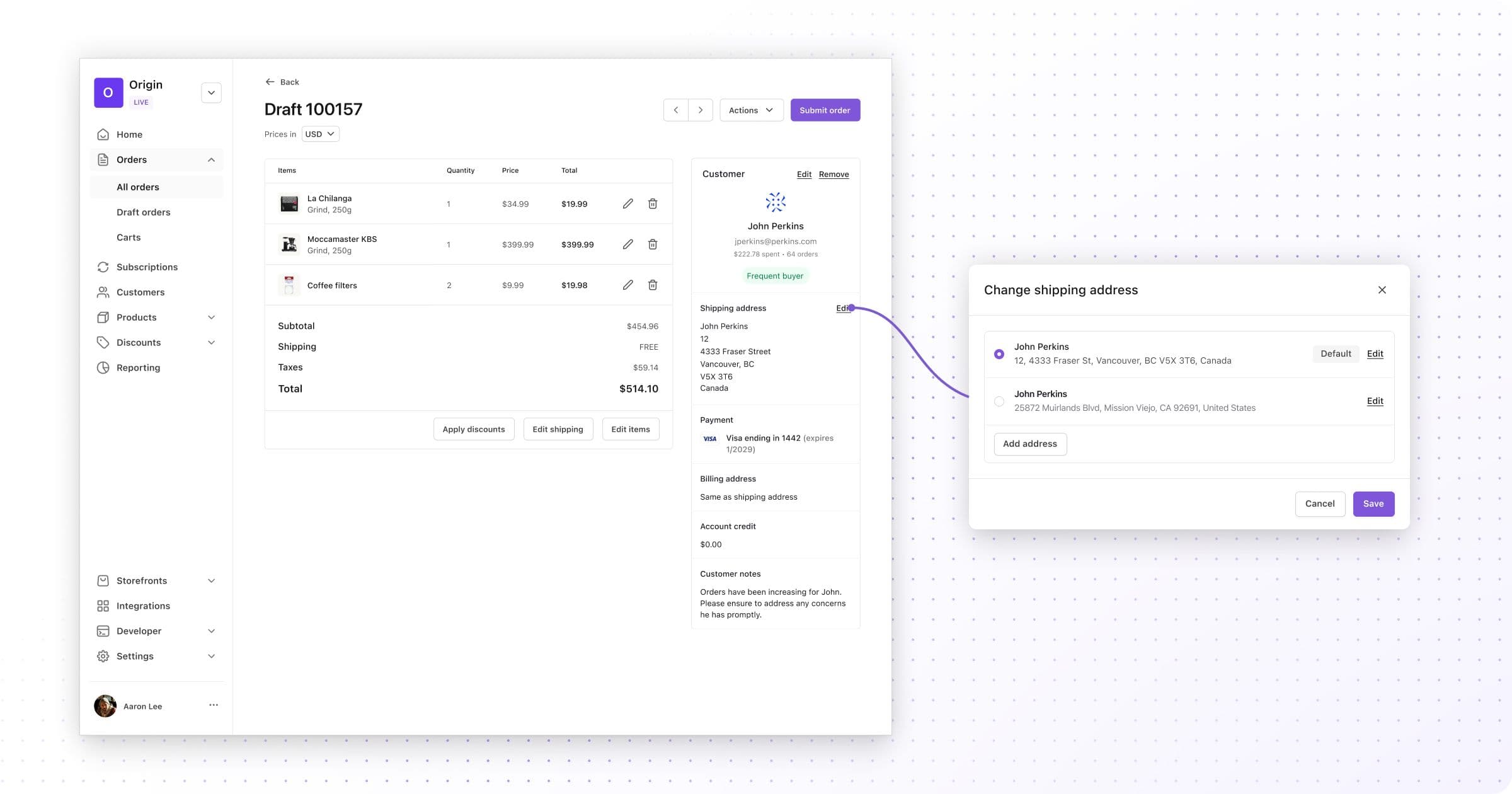This screenshot has width=1512, height=794.
Task: Select the Vancouver address radio button
Action: 999,354
